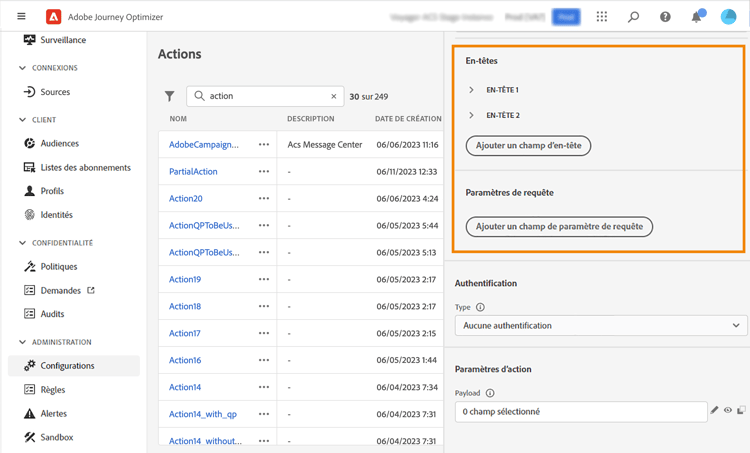Image resolution: width=750 pixels, height=453 pixels.
Task: Expand the EN-TÊTE 2 header
Action: (472, 115)
